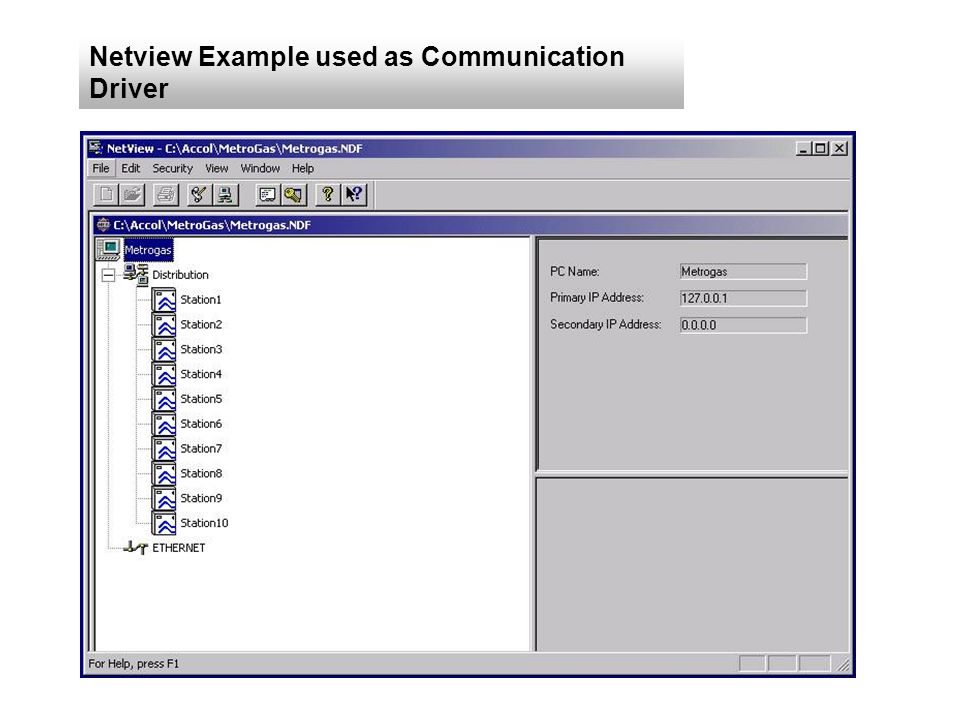The height and width of the screenshot is (720, 960).
Task: Click the Metrogas PC icon in tree
Action: pyautogui.click(x=108, y=250)
